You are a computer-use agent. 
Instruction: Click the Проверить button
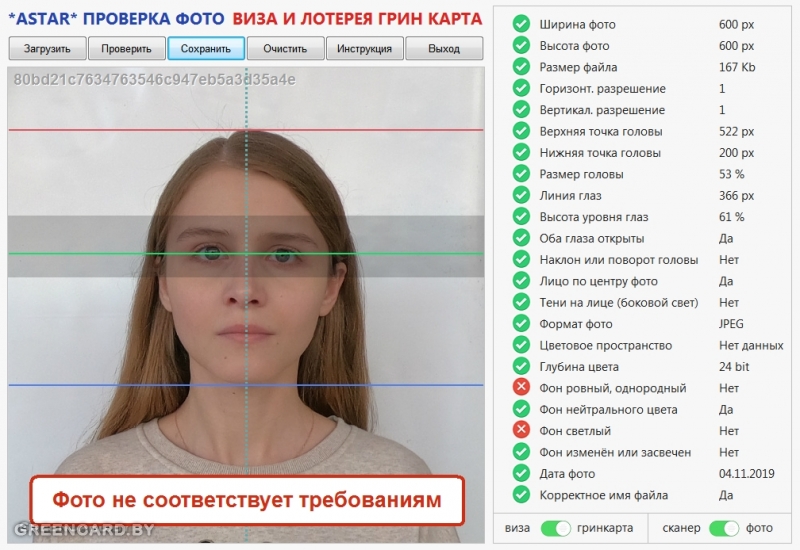(127, 48)
